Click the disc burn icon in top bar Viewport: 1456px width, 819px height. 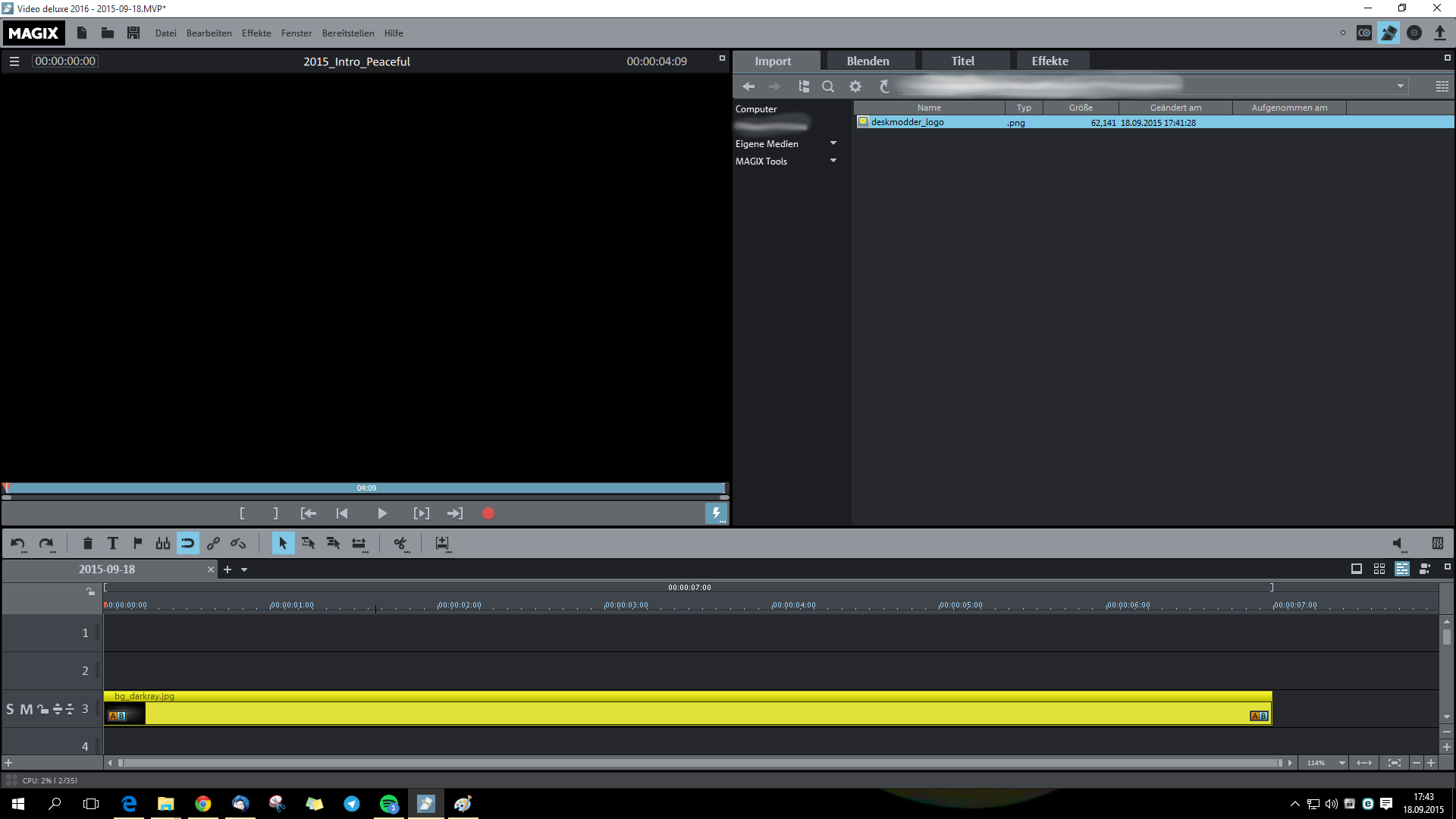pyautogui.click(x=1414, y=33)
